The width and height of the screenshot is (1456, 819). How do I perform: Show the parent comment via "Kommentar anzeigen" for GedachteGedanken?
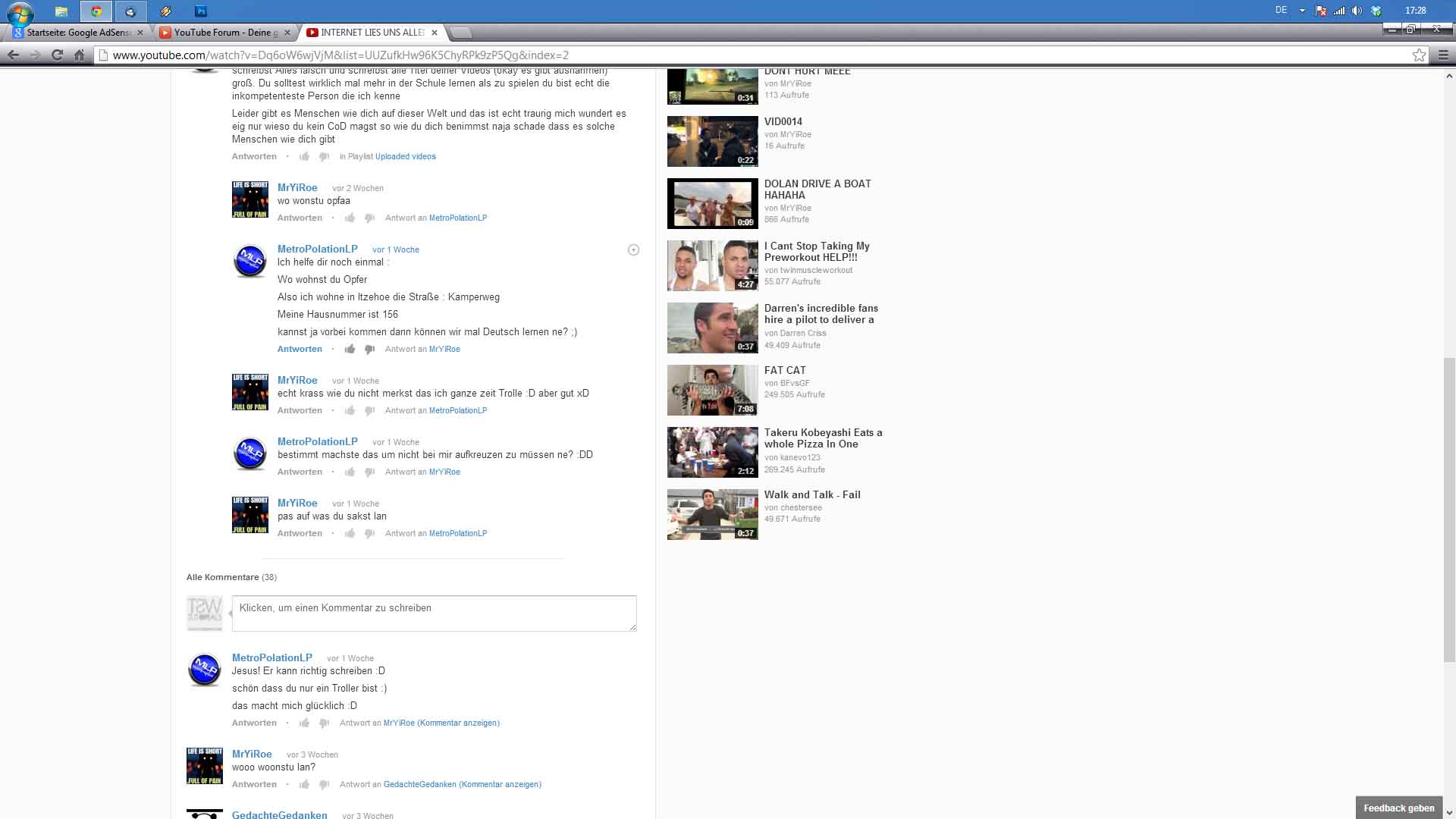(500, 784)
